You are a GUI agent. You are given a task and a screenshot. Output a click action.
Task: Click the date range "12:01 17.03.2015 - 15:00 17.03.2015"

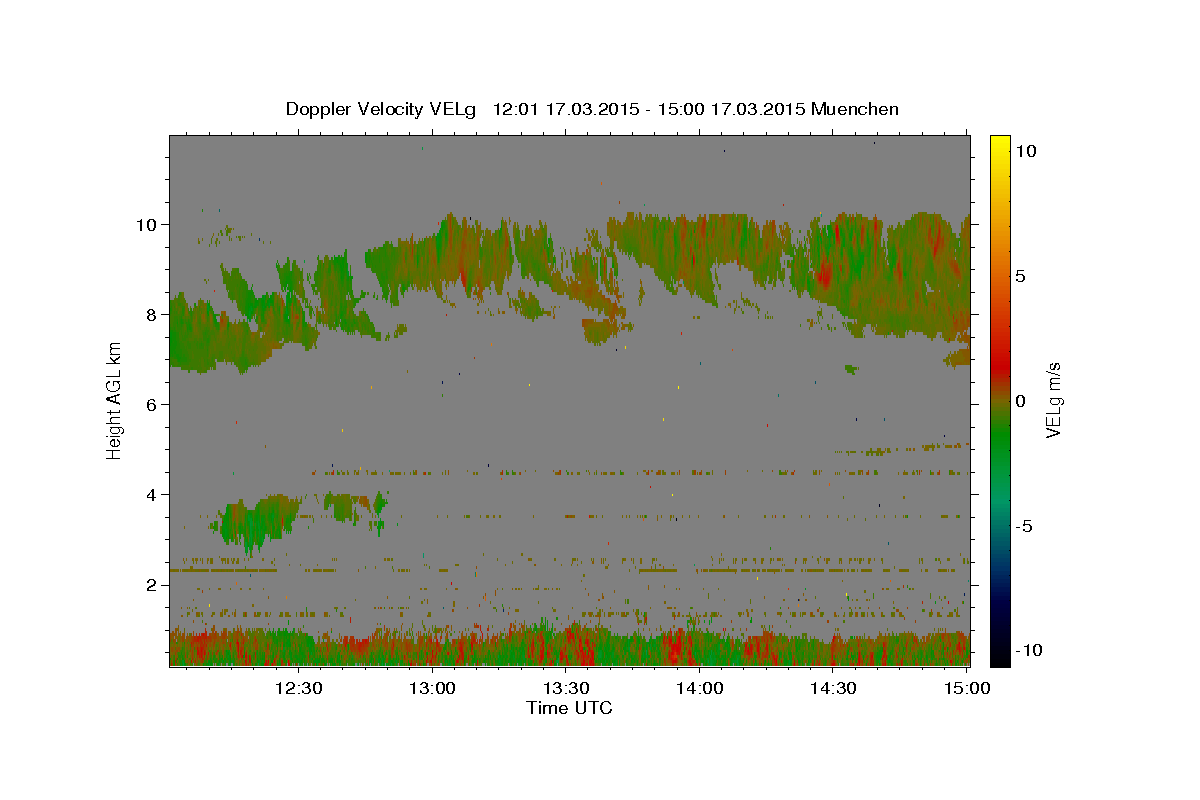[x=649, y=109]
